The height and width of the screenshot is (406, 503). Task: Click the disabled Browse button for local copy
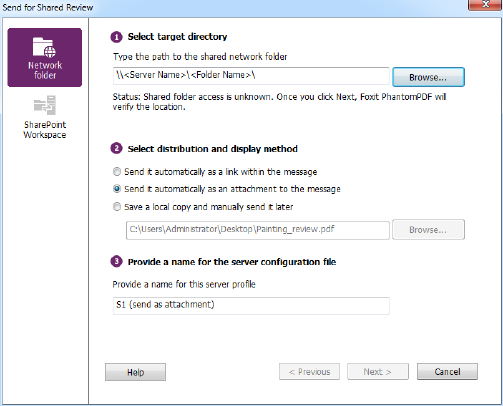[428, 230]
